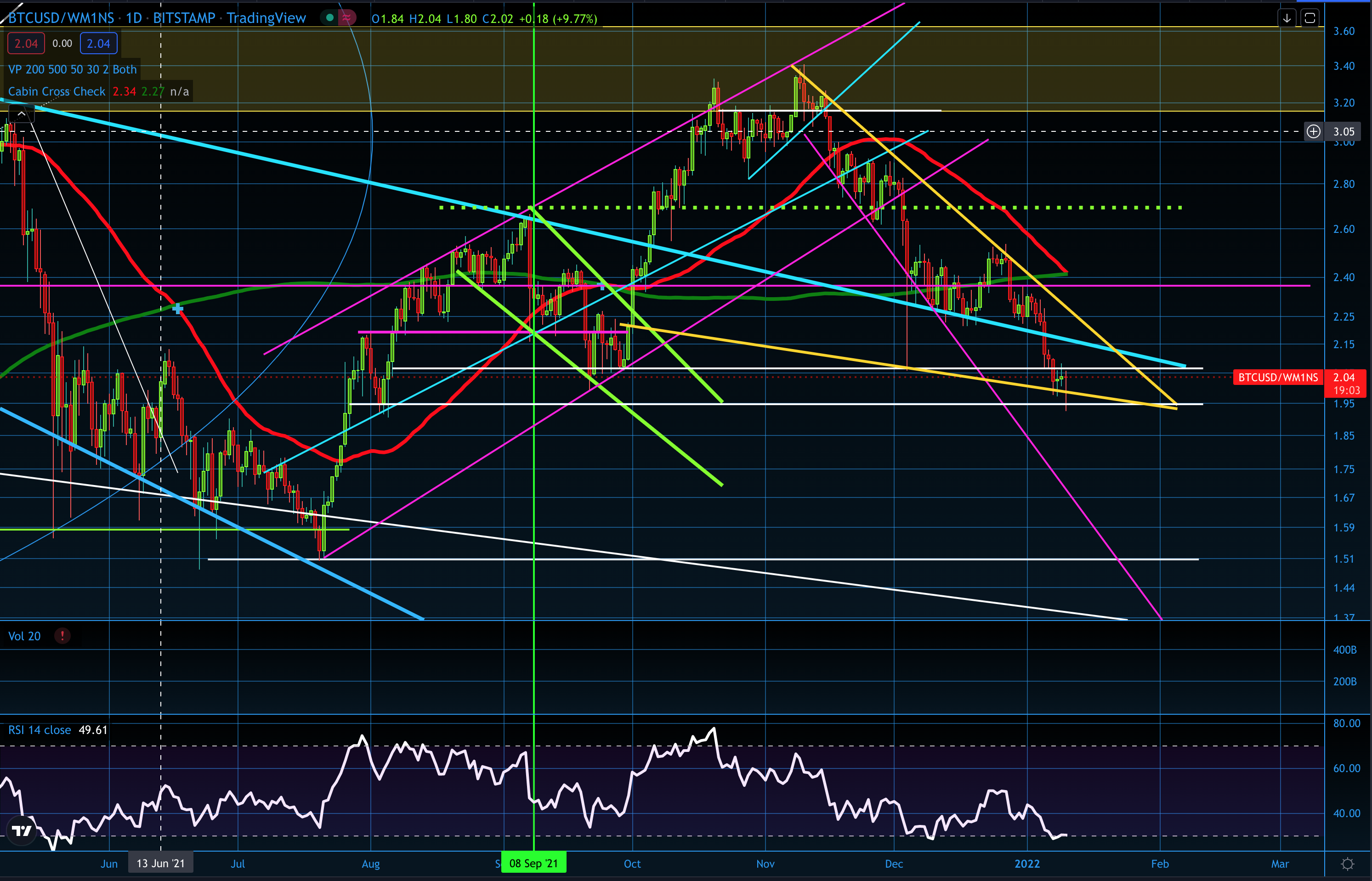Image resolution: width=1372 pixels, height=881 pixels.
Task: Click the blue 2.04 buy price button
Action: pyautogui.click(x=98, y=44)
